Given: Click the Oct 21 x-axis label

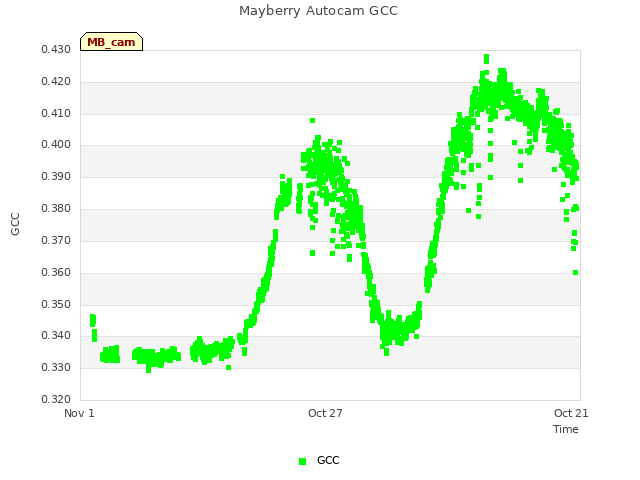Looking at the screenshot, I should [x=571, y=413].
